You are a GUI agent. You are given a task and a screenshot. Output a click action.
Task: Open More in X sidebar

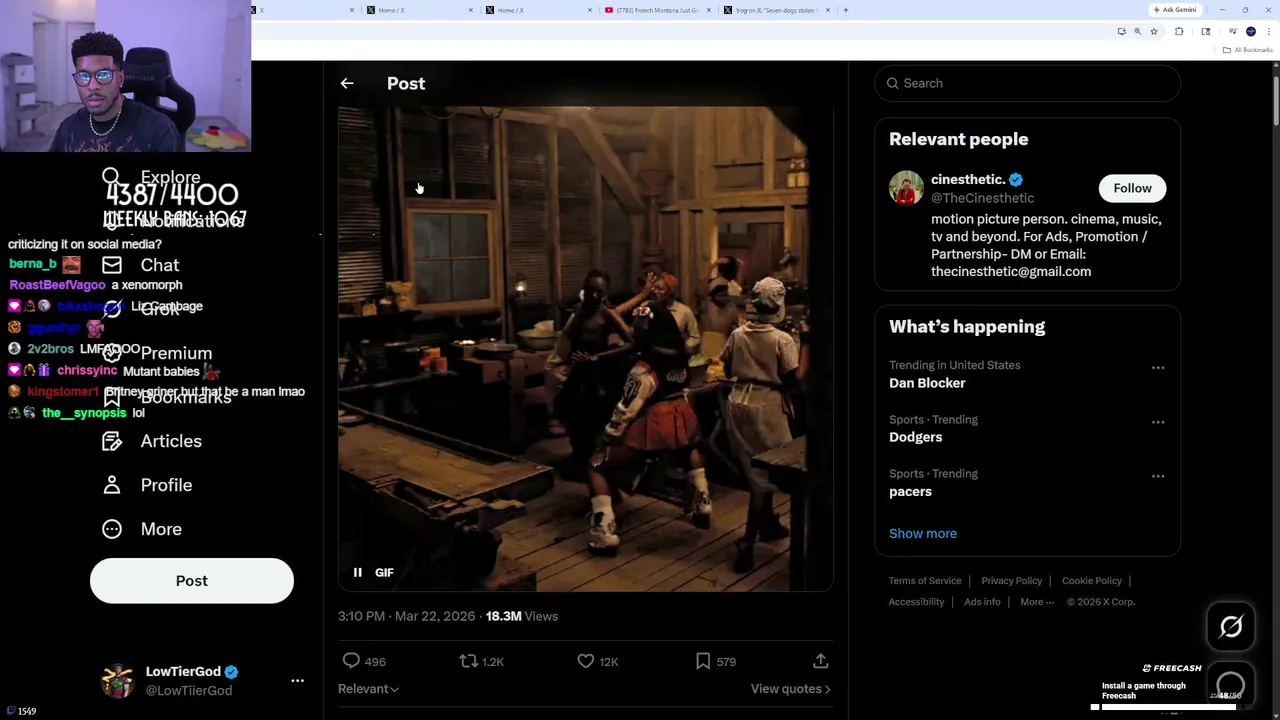coord(161,529)
